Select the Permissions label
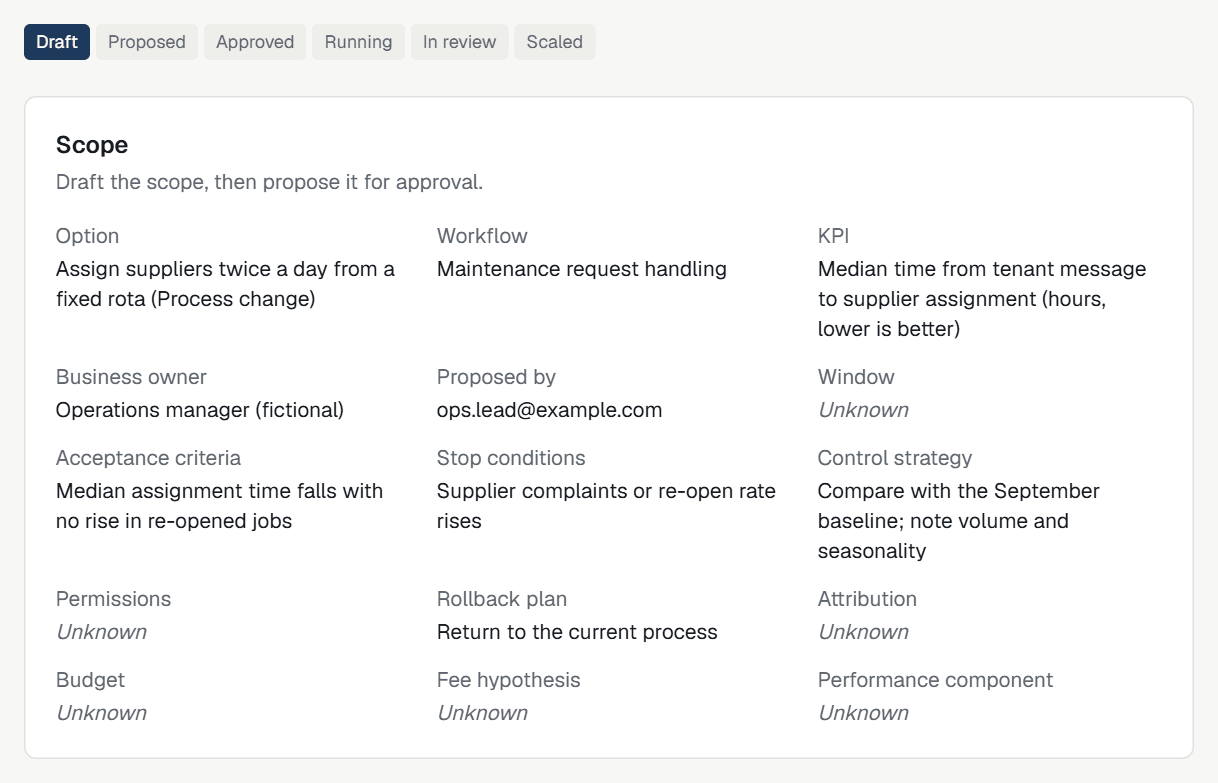The width and height of the screenshot is (1218, 783). [113, 599]
